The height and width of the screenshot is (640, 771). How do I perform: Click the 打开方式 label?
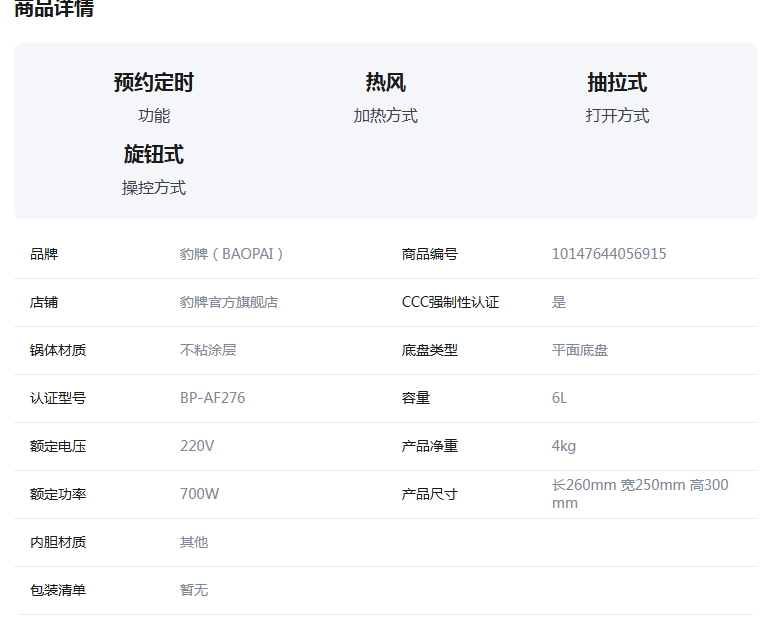(x=618, y=116)
